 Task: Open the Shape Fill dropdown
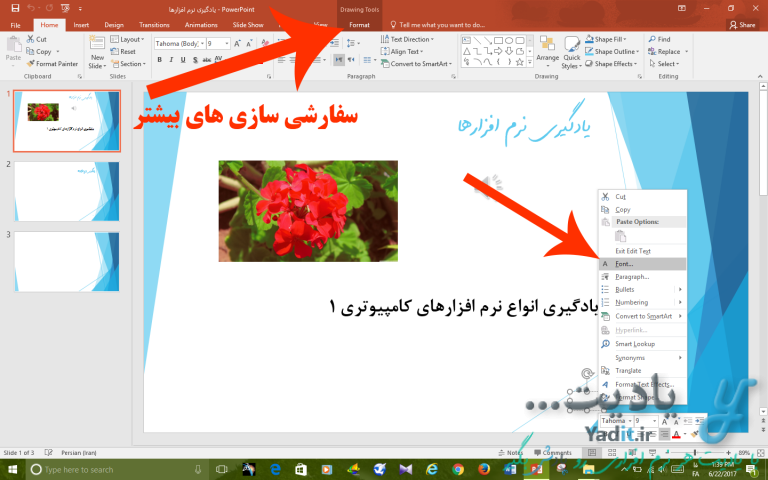pos(605,39)
